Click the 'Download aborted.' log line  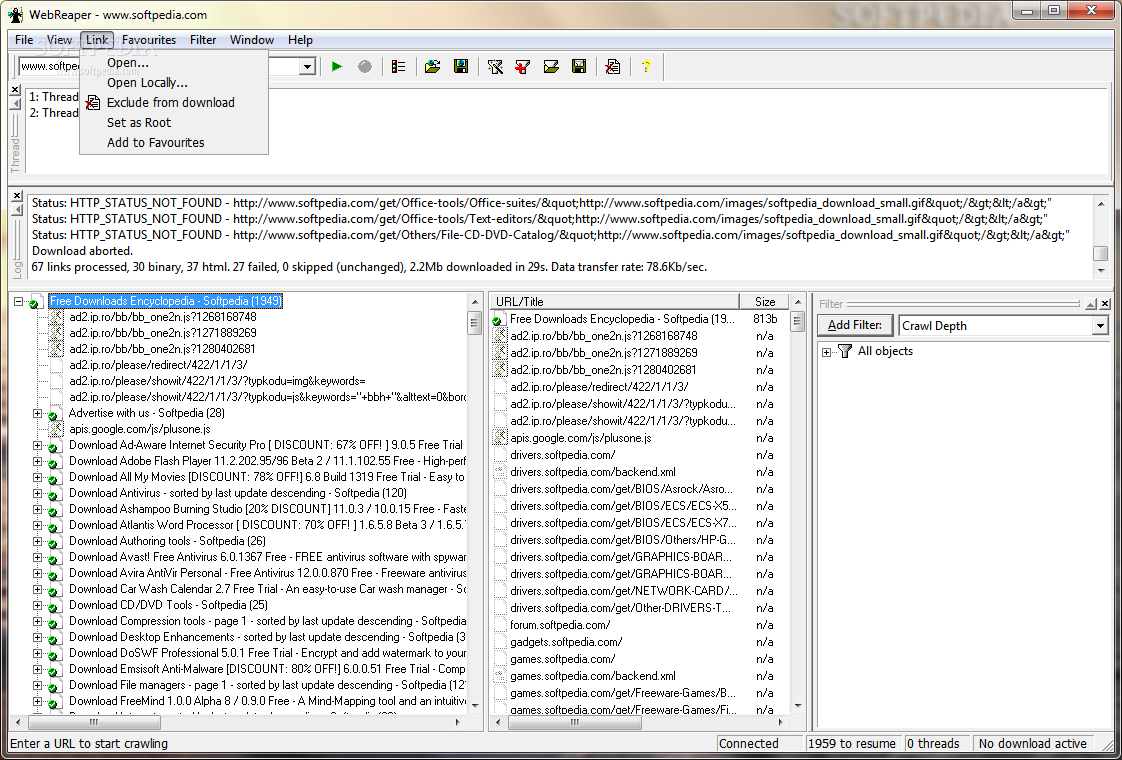[x=82, y=250]
